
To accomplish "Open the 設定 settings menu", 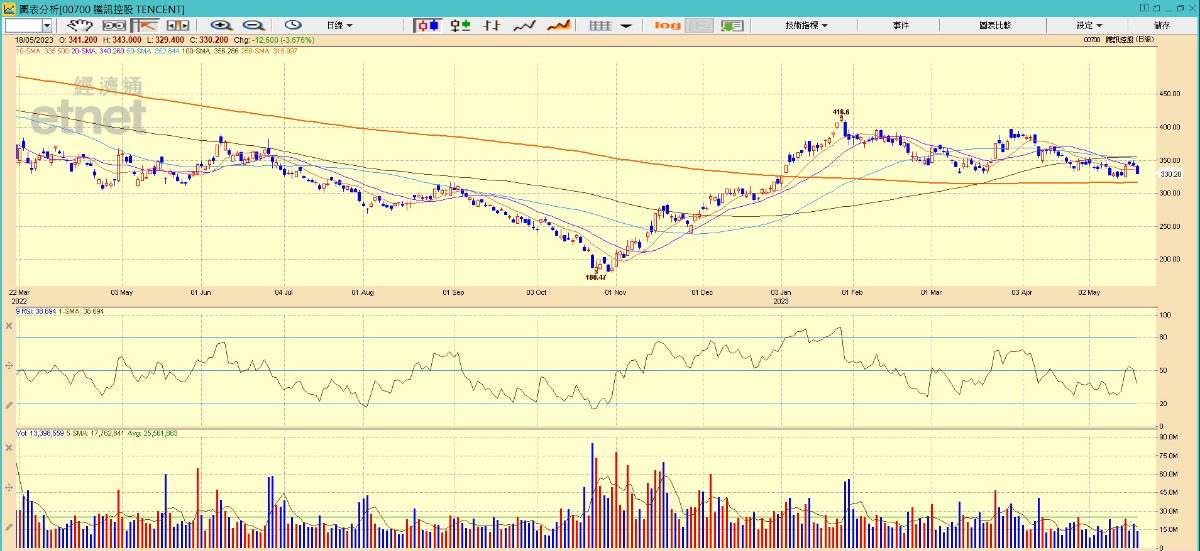I will (x=1089, y=25).
